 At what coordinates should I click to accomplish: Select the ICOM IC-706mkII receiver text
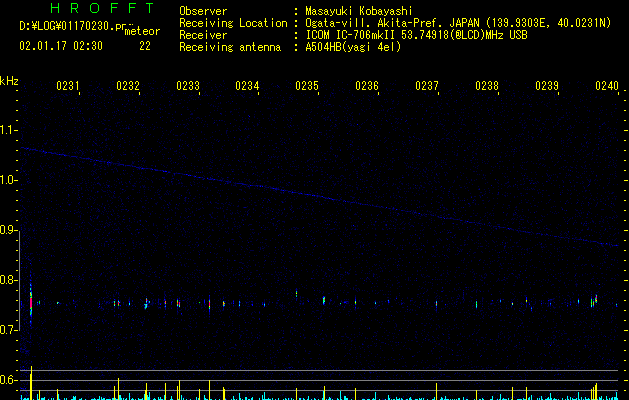[x=416, y=35]
